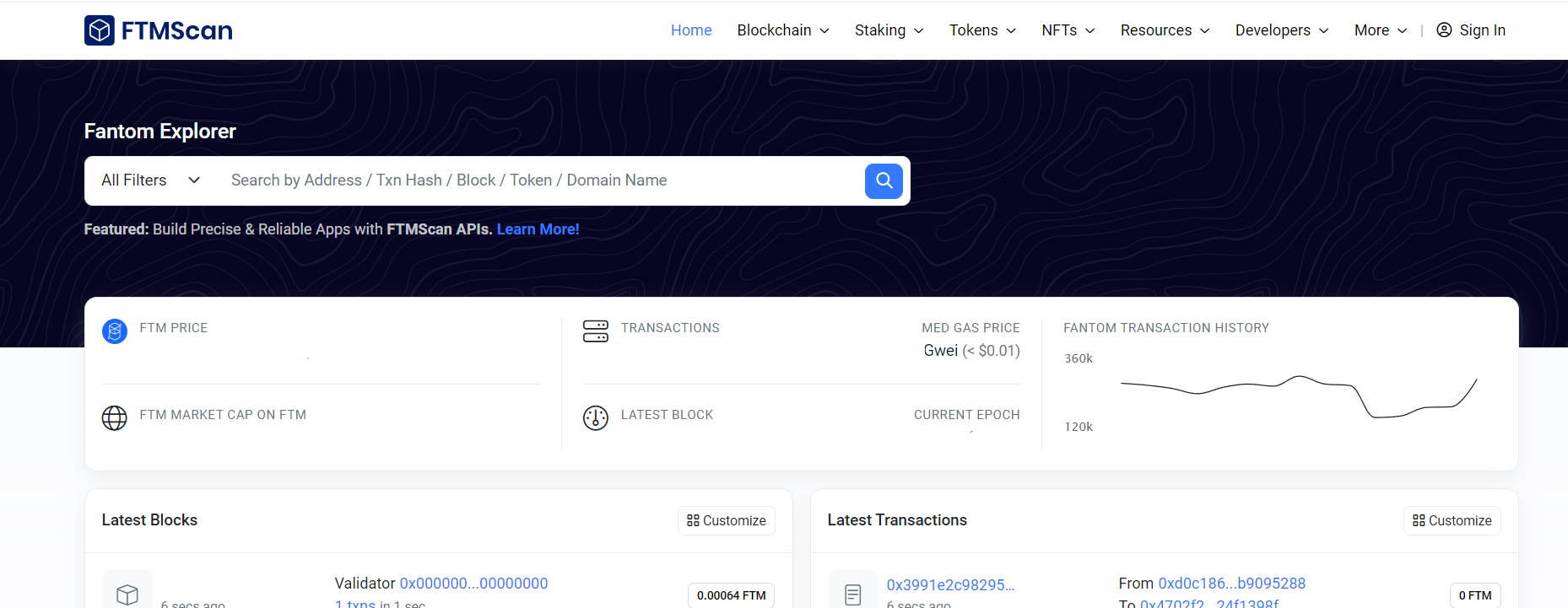This screenshot has height=608, width=1568.
Task: Customize the Latest Blocks panel
Action: pos(727,521)
